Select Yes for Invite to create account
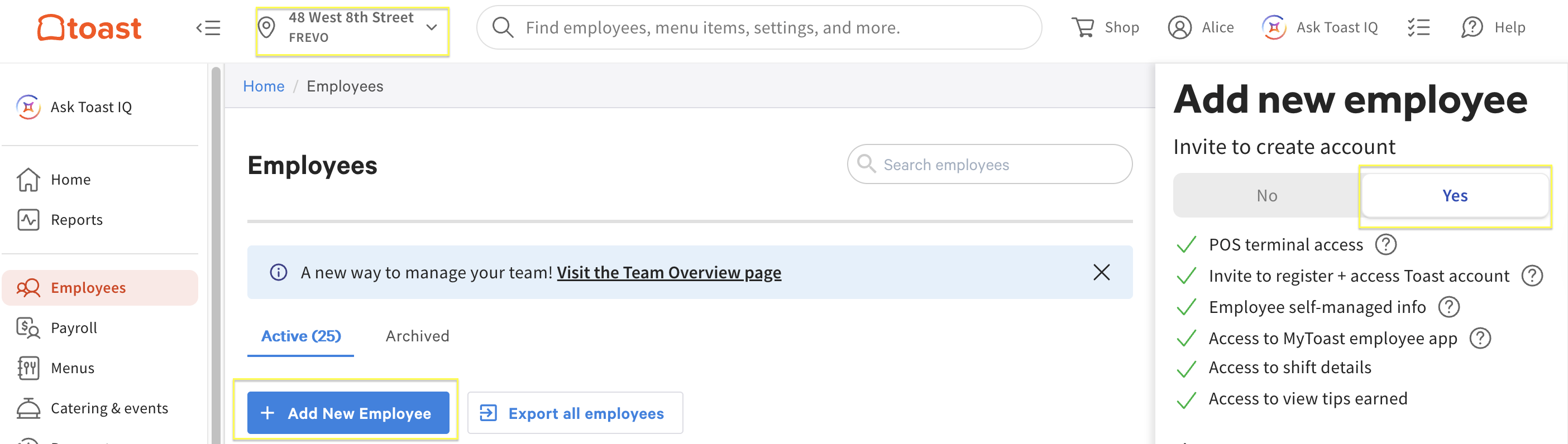1568x444 pixels. (x=1455, y=195)
